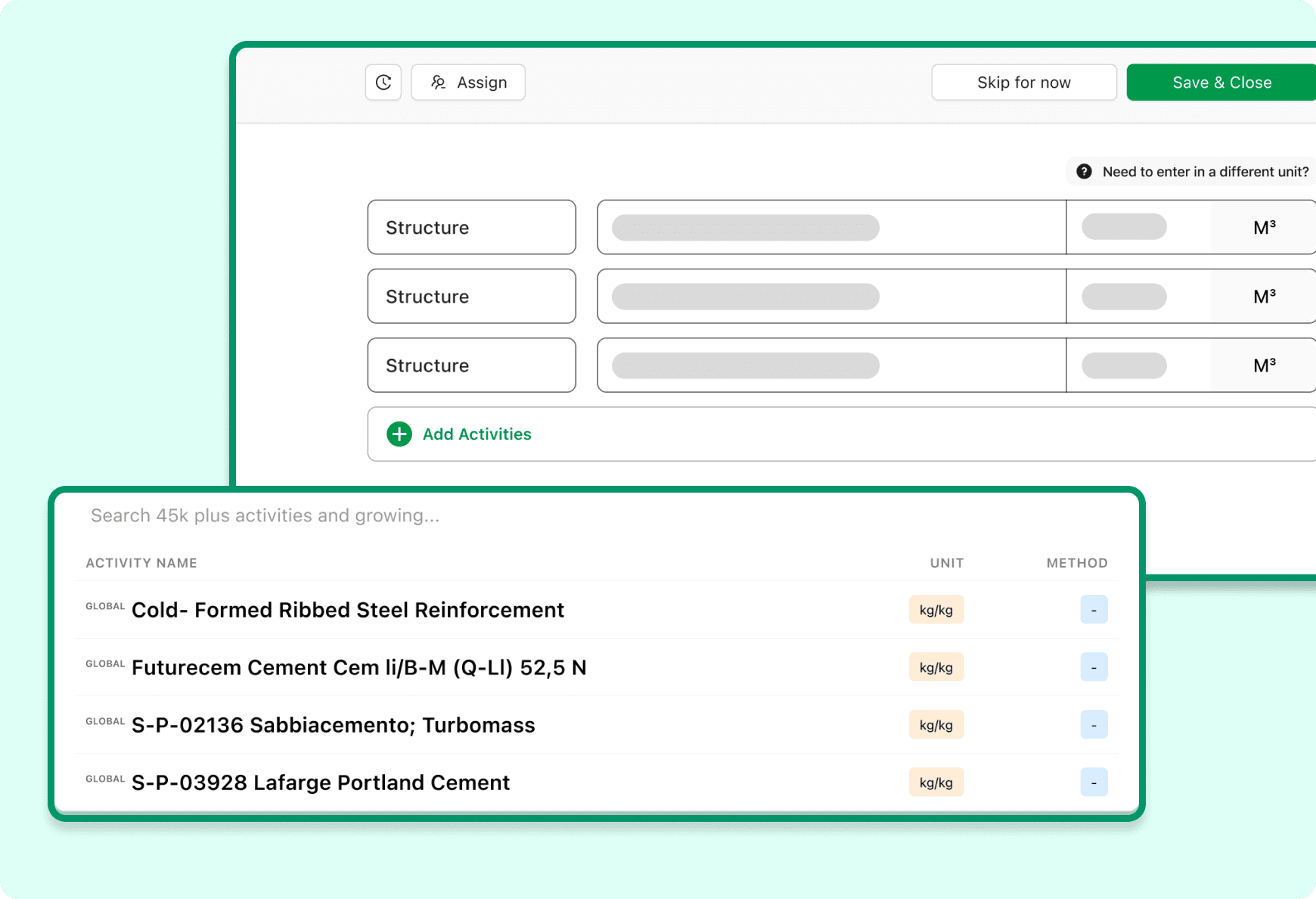Click the green plus Add Activities icon

[399, 434]
